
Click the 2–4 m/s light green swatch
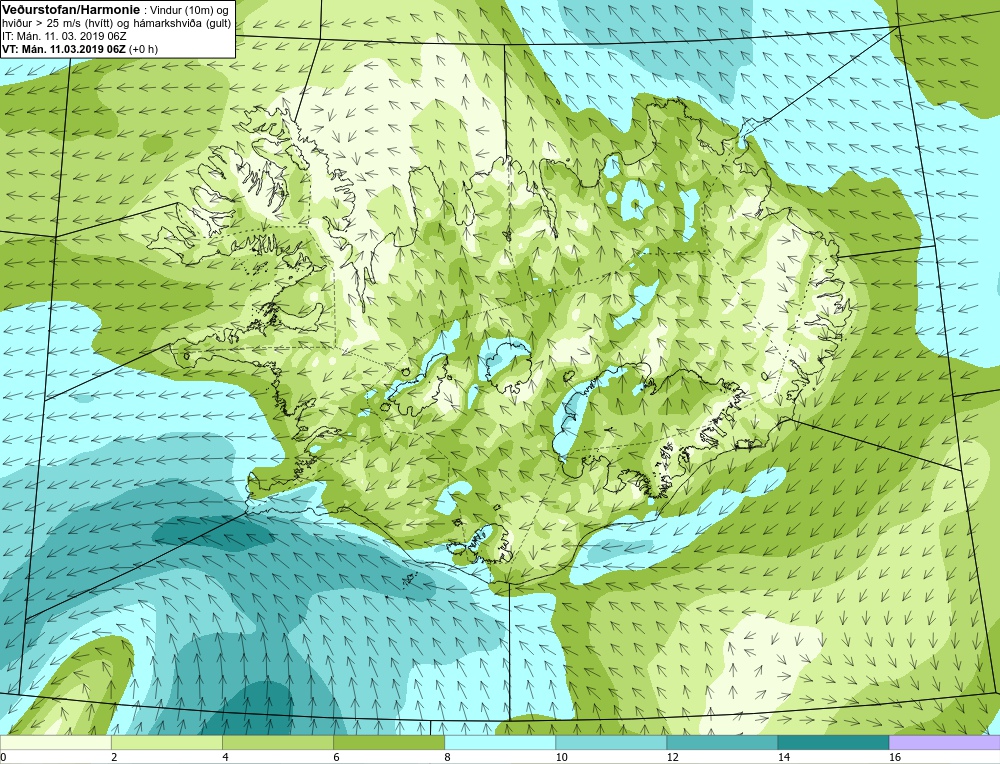166,743
